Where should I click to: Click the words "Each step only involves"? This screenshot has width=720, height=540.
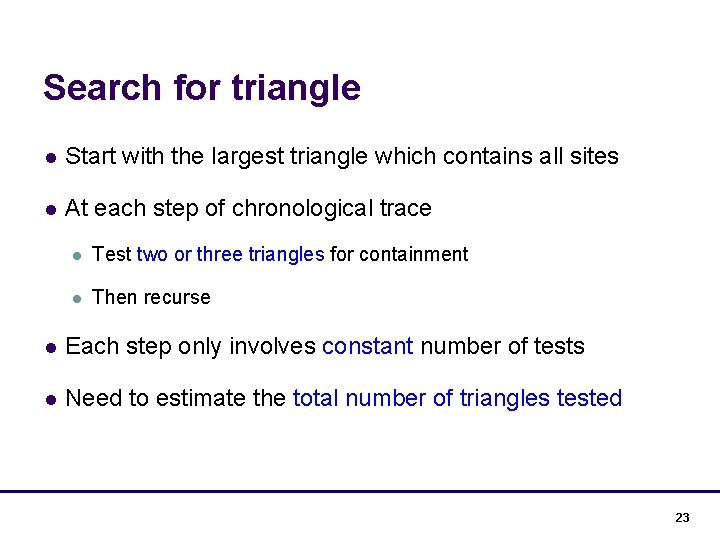click(x=190, y=346)
